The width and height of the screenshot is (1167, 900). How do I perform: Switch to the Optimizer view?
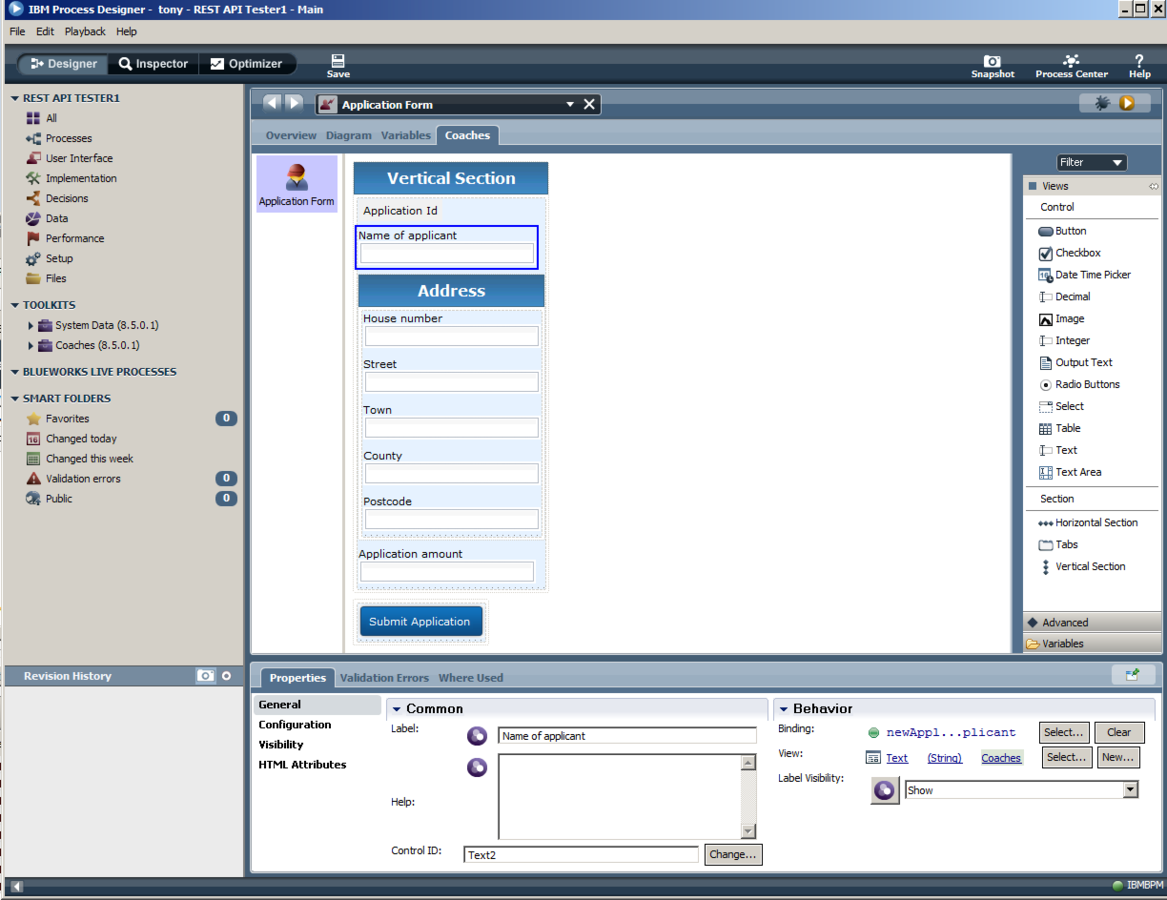[246, 64]
